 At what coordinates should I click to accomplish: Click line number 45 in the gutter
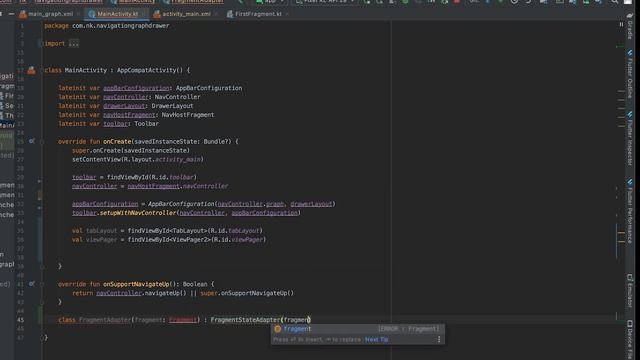[x=20, y=320]
